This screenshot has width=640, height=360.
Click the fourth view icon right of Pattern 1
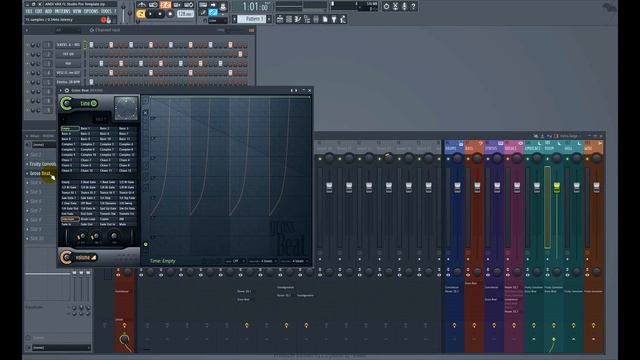307,19
